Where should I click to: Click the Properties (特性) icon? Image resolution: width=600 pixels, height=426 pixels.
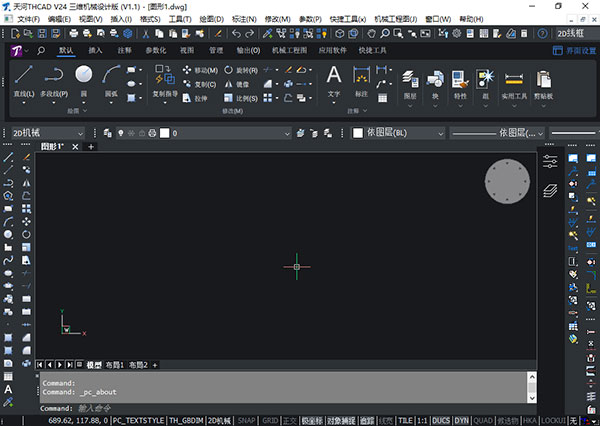(x=461, y=79)
